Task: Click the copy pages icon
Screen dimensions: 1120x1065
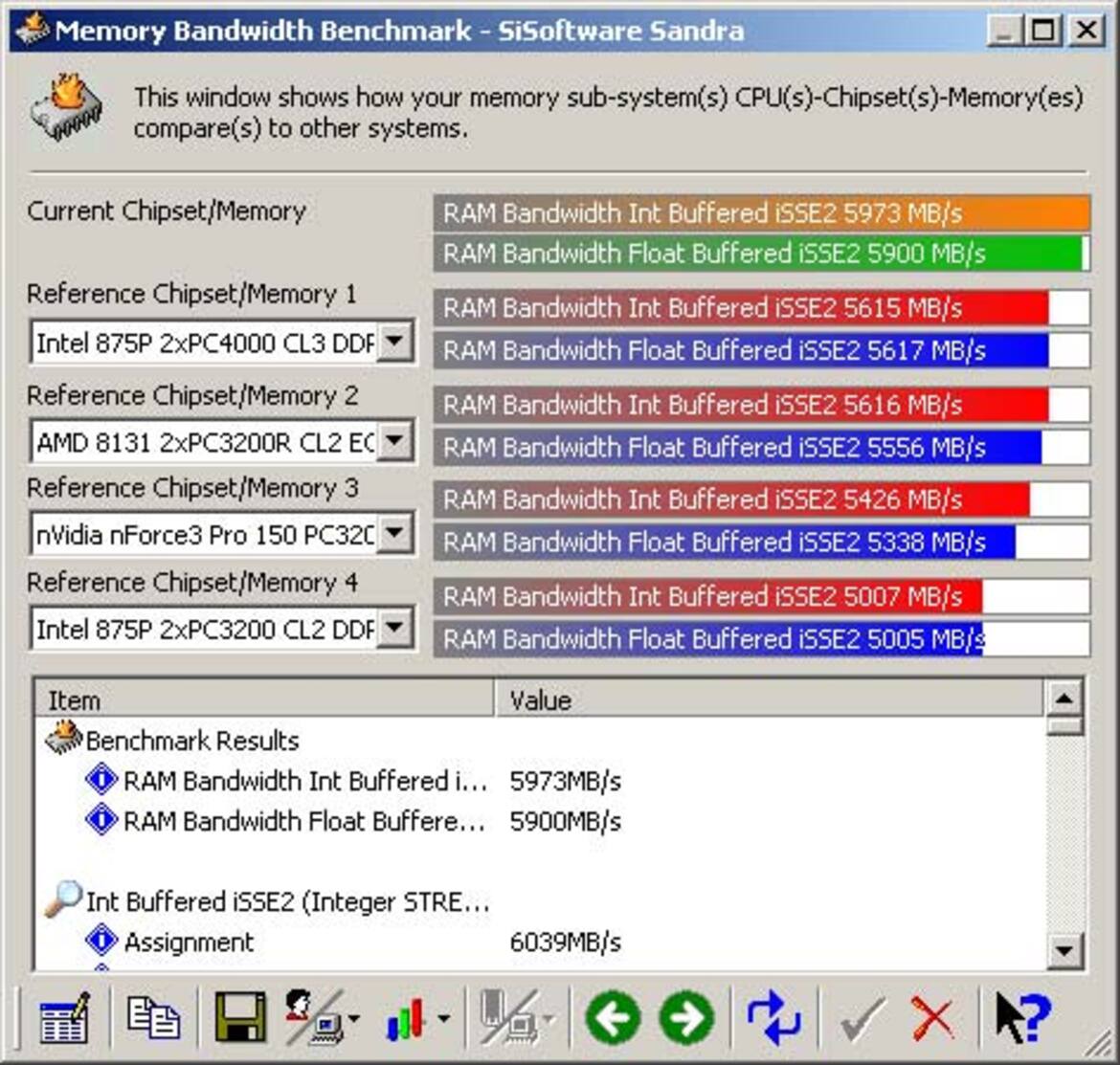Action: coord(153,1017)
